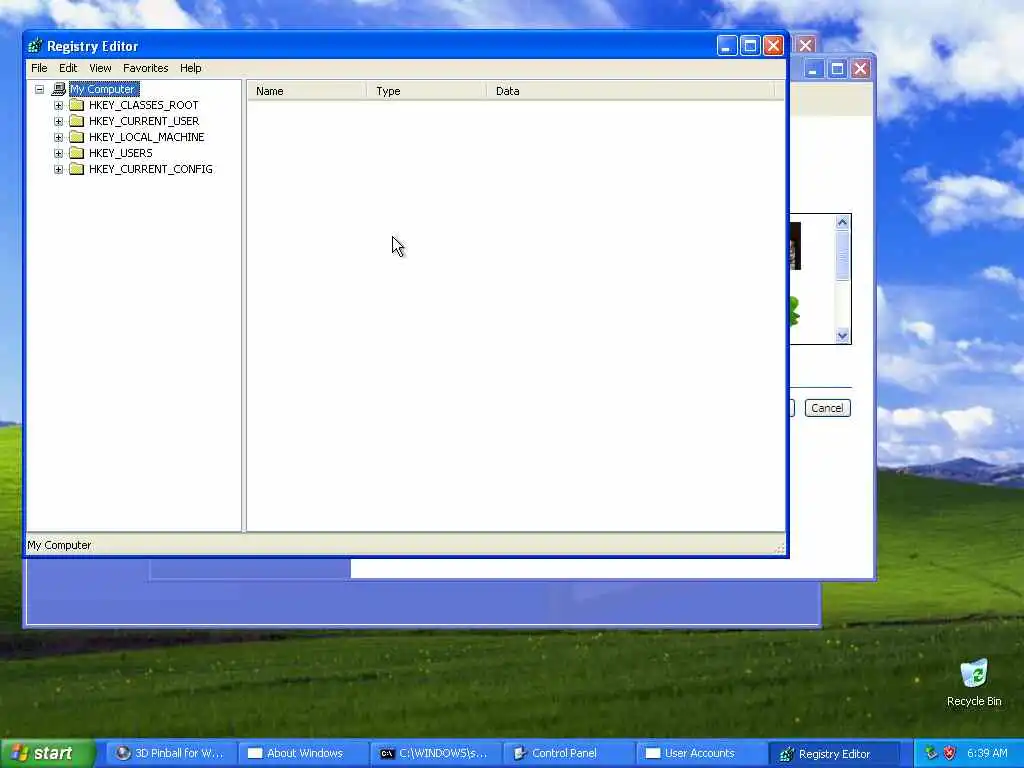Click the scrollbar thumb in background picture list
The width and height of the screenshot is (1024, 768).
pos(842,255)
